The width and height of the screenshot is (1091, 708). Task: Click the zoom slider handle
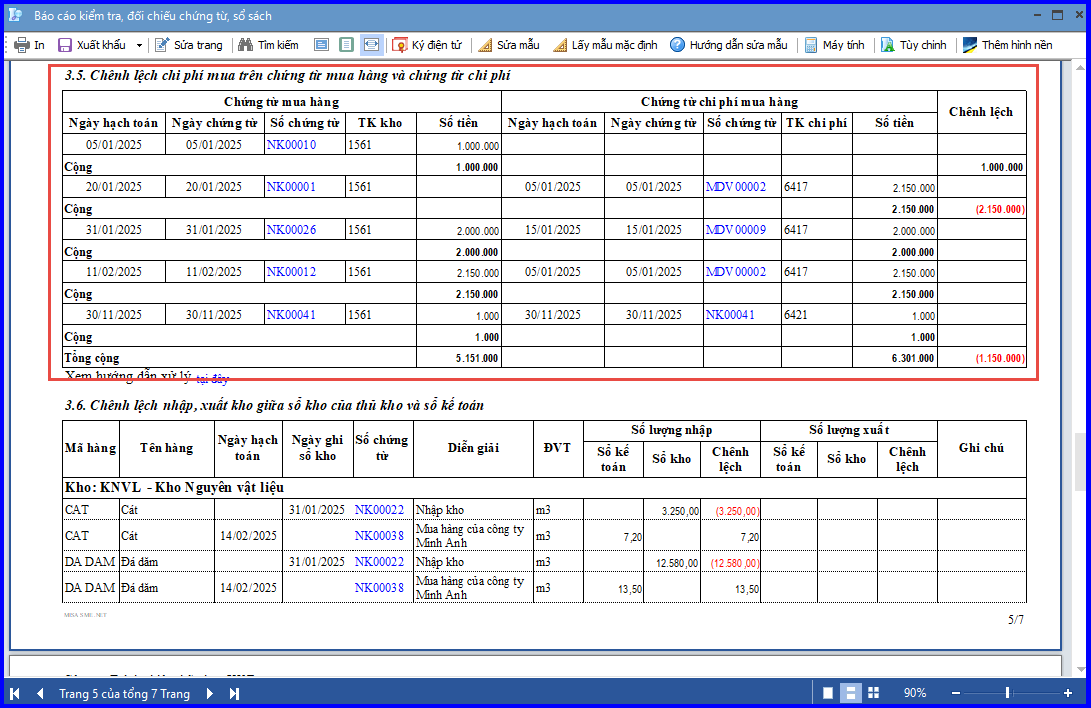1008,693
